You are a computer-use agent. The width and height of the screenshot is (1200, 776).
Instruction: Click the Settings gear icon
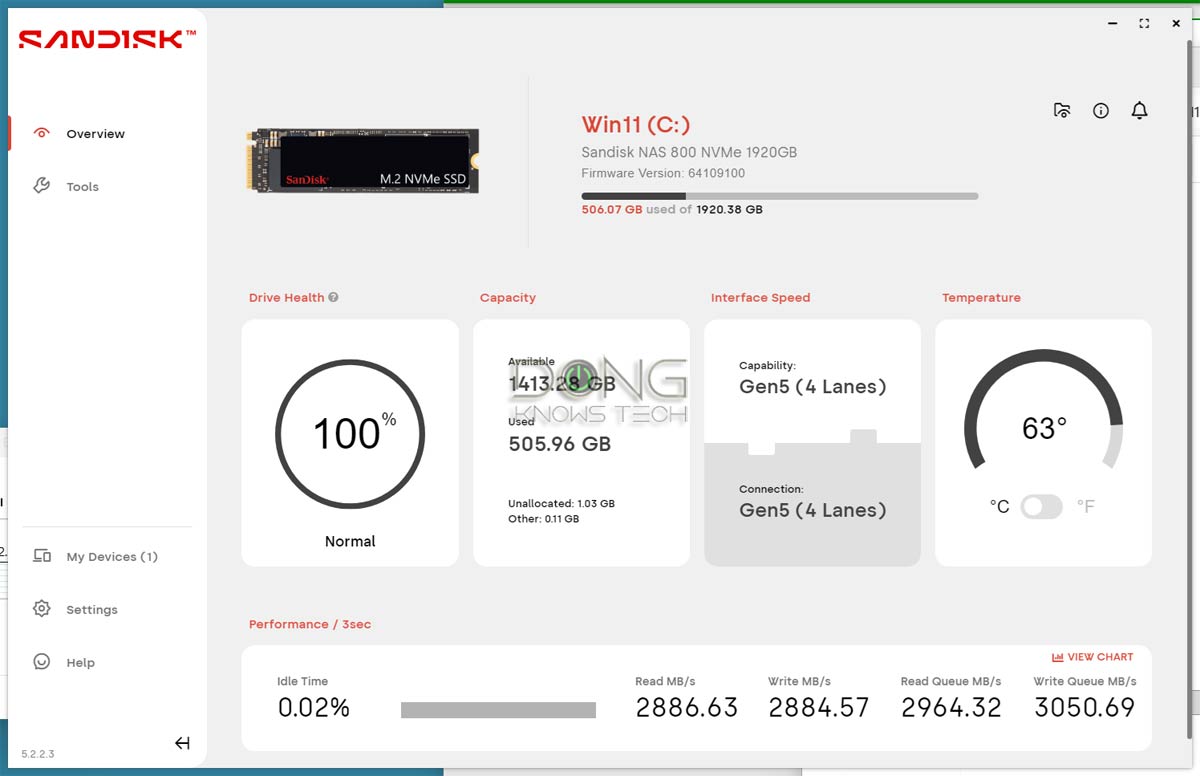pos(41,609)
